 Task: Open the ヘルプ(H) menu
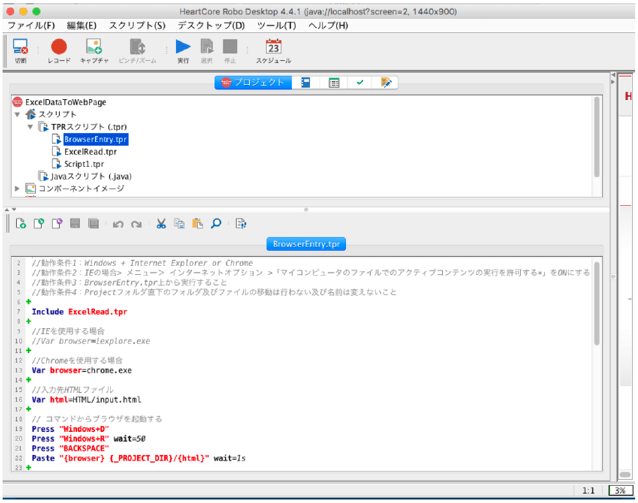328,26
